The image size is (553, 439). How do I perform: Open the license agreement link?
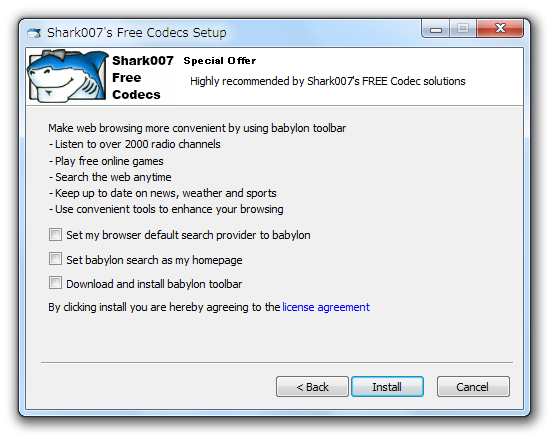[x=326, y=307]
